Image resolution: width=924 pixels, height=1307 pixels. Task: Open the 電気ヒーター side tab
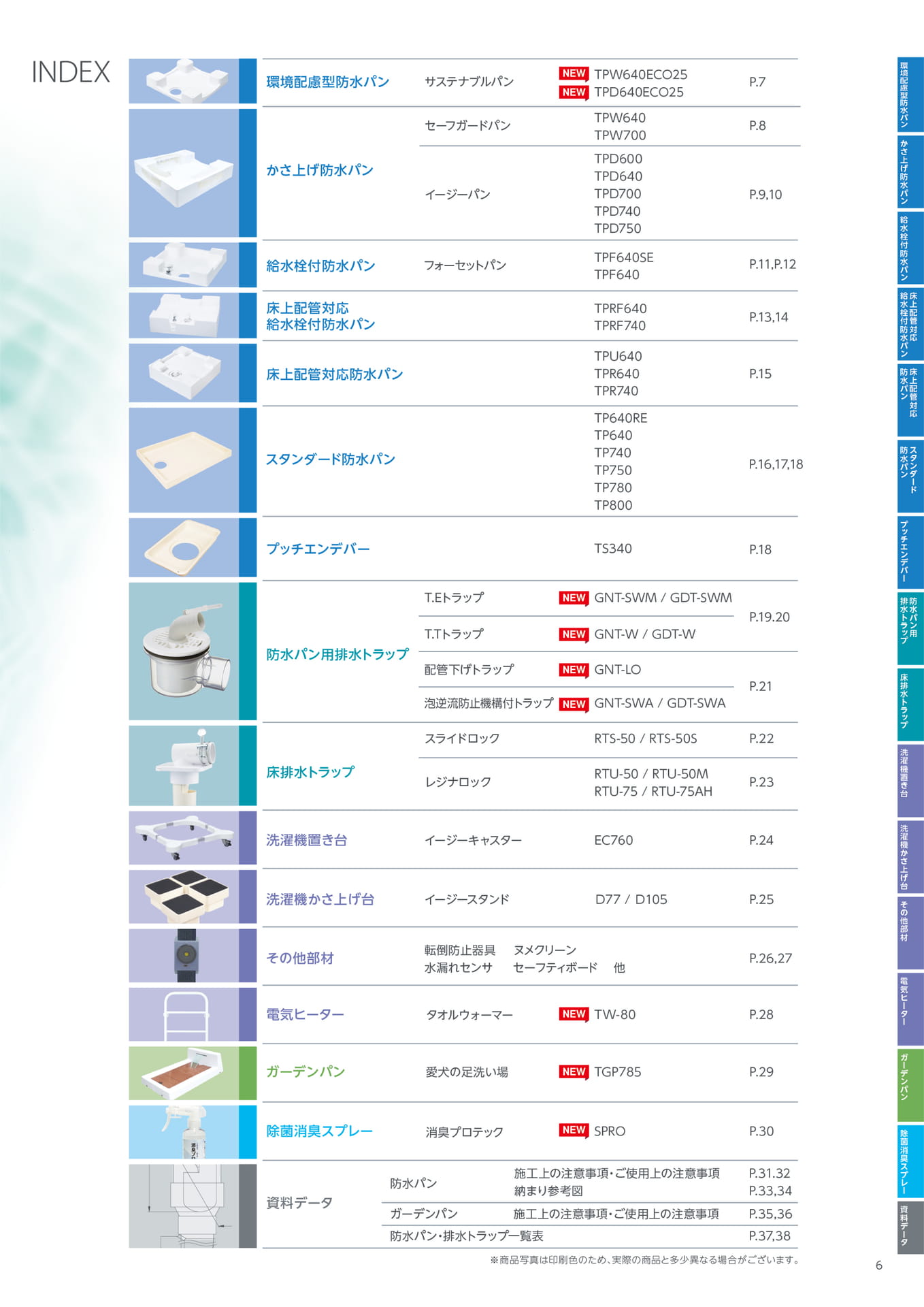pos(910,1010)
